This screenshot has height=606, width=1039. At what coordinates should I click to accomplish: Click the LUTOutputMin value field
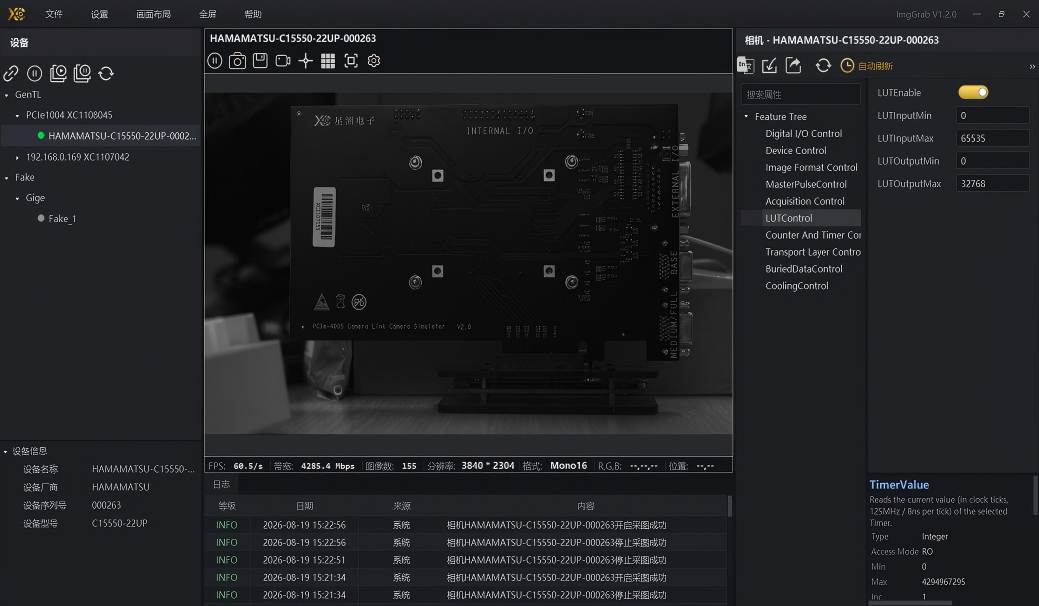point(992,161)
